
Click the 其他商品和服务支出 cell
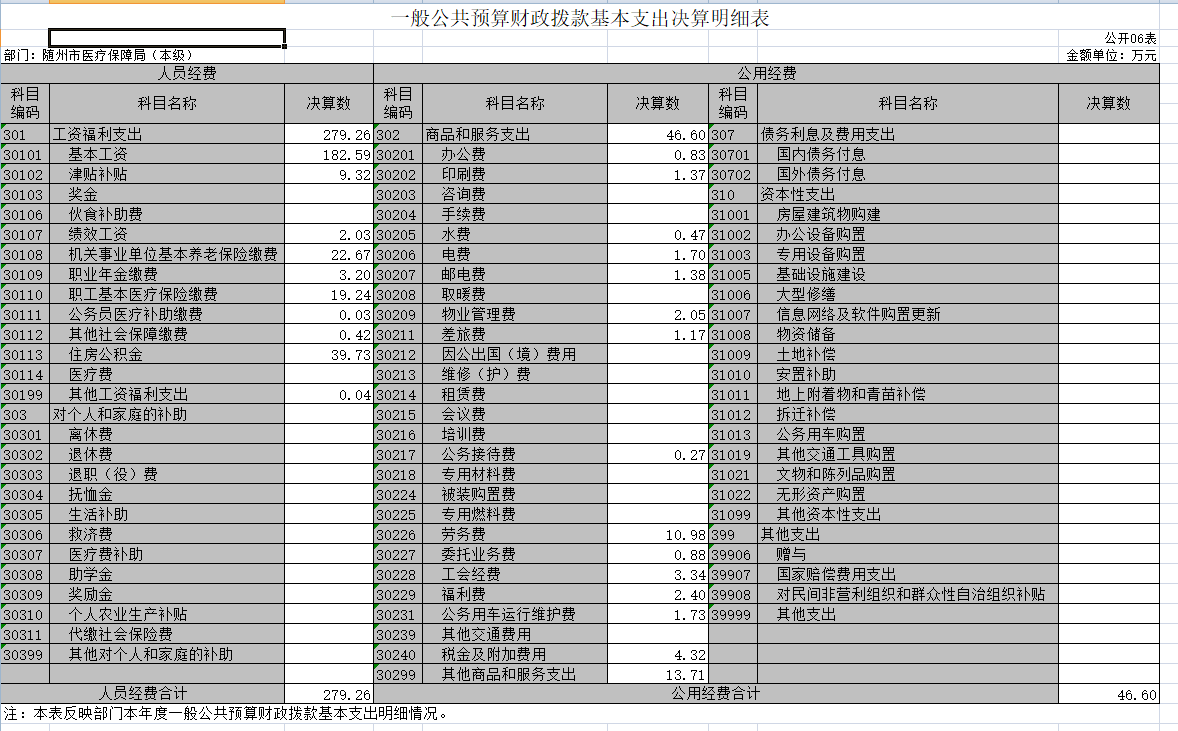(x=515, y=675)
